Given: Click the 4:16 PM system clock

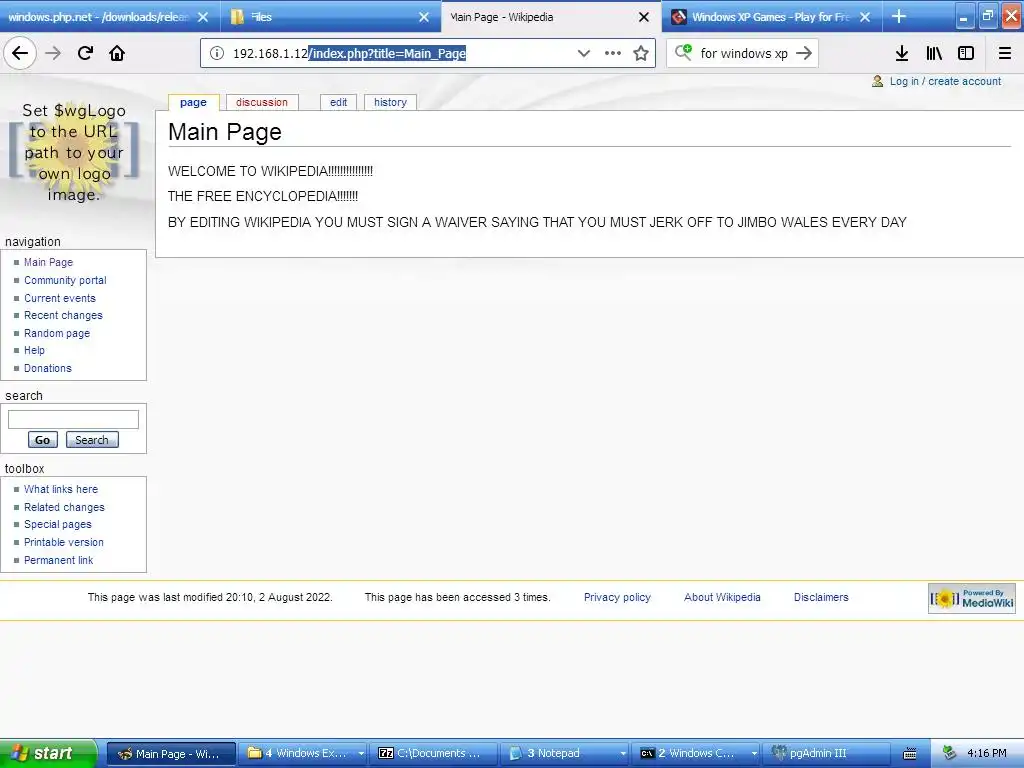Looking at the screenshot, I should (x=987, y=753).
